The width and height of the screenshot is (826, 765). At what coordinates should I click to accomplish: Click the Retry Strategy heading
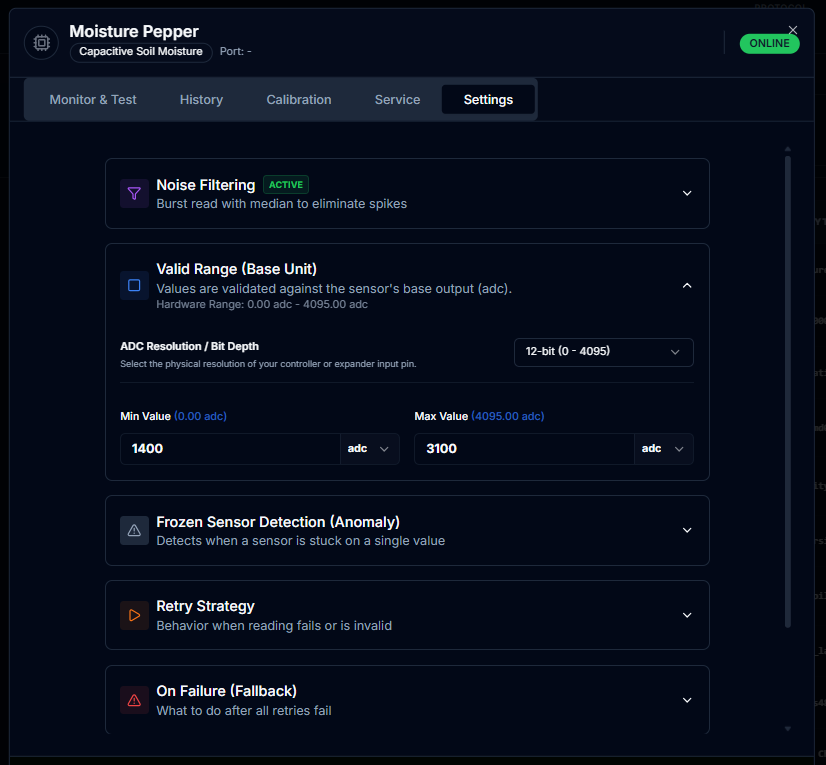(x=205, y=606)
